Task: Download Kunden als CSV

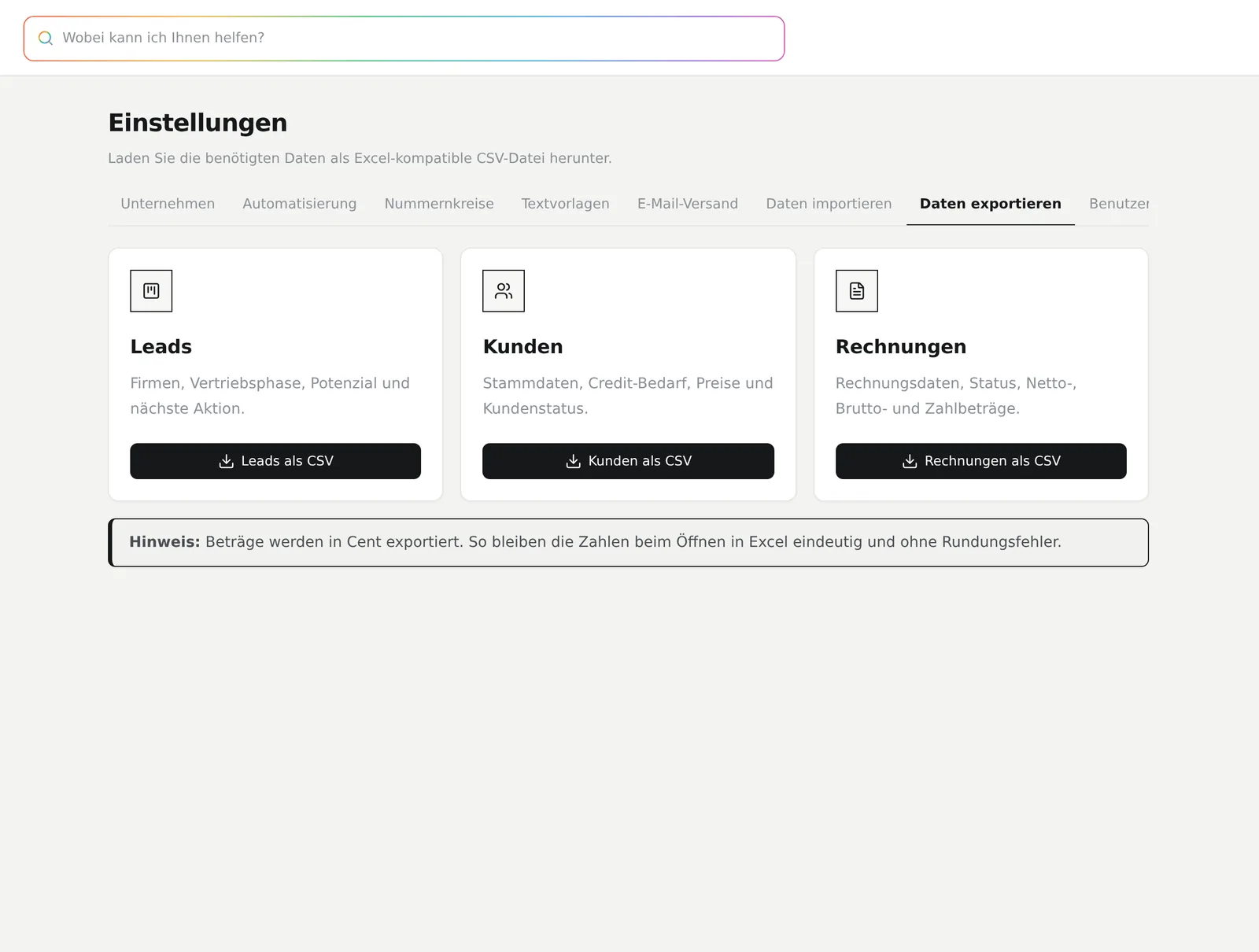Action: point(628,461)
